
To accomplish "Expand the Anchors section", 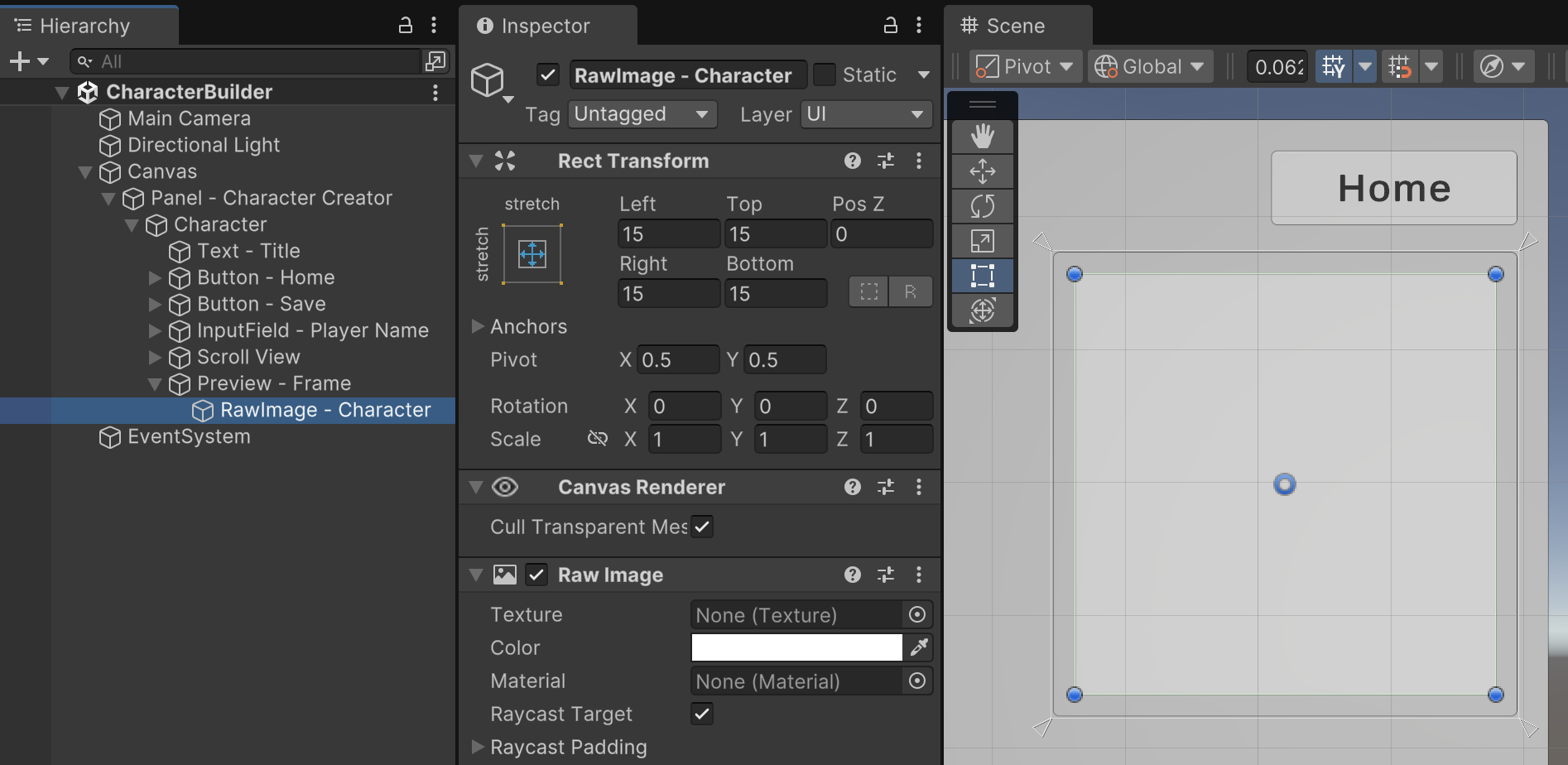I will pos(478,326).
